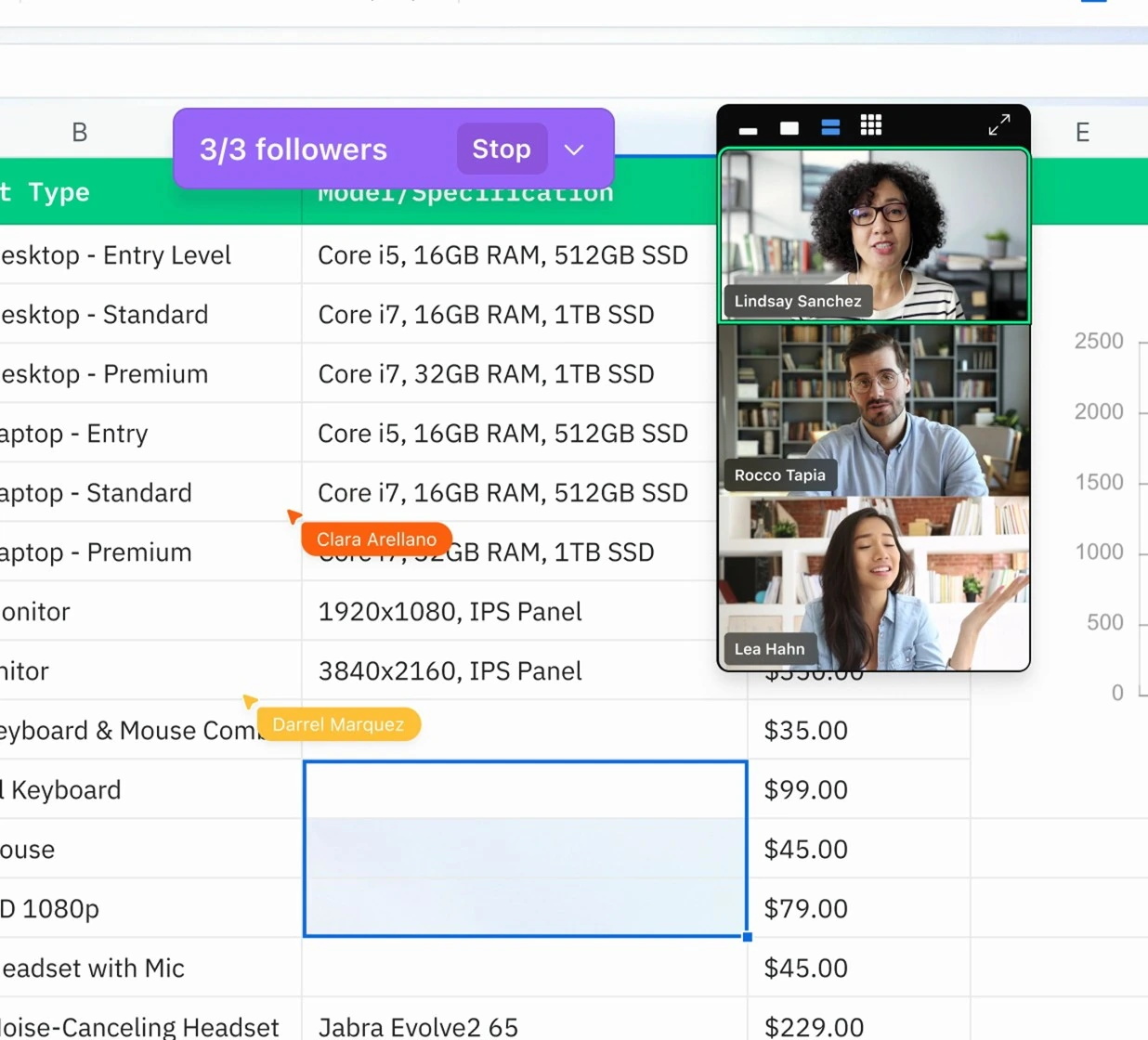The height and width of the screenshot is (1040, 1148).
Task: Select Lea Hahn's video tile
Action: point(874,583)
